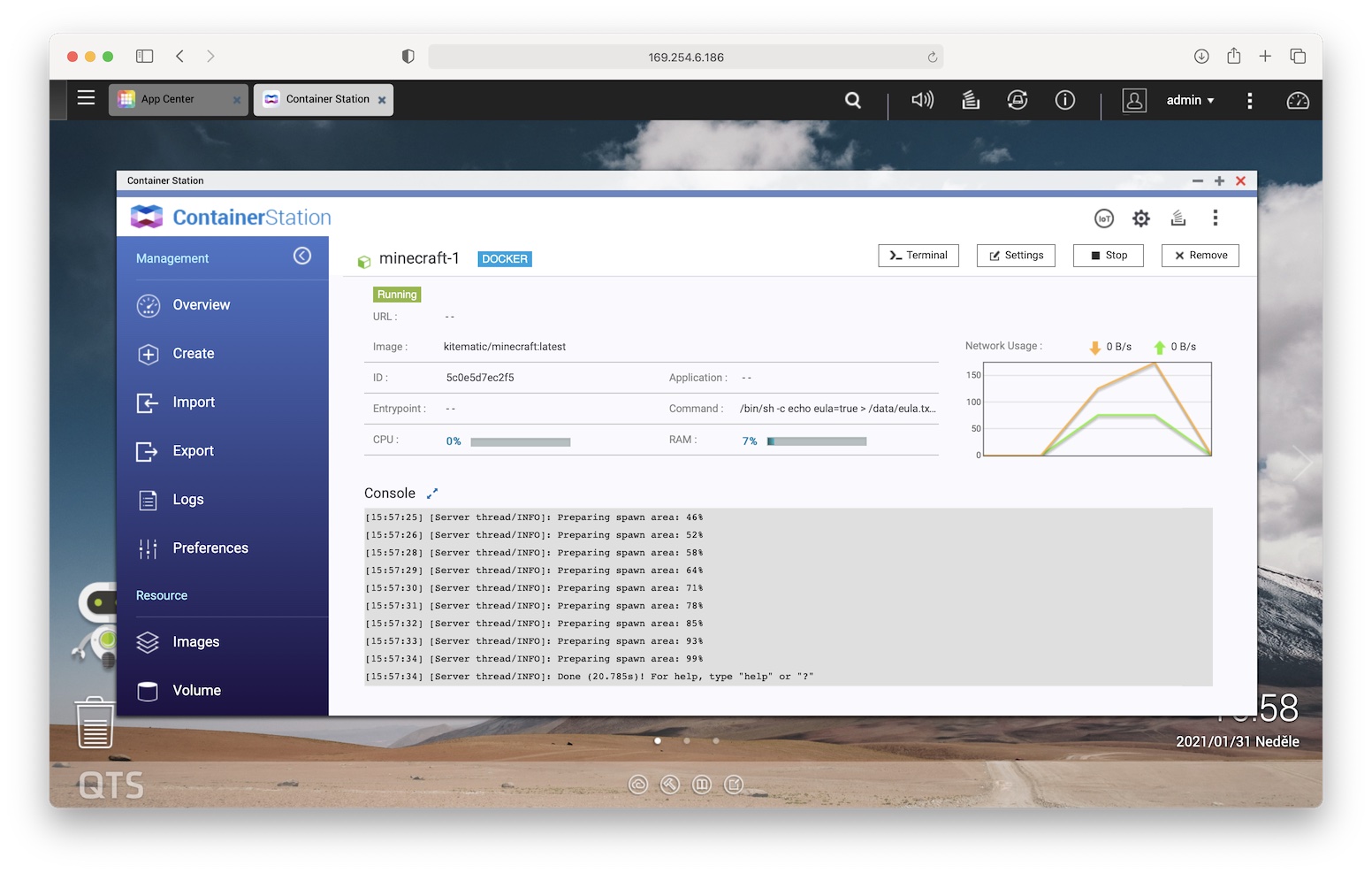Click the browser address bar
The image size is (1372, 873).
tap(685, 57)
